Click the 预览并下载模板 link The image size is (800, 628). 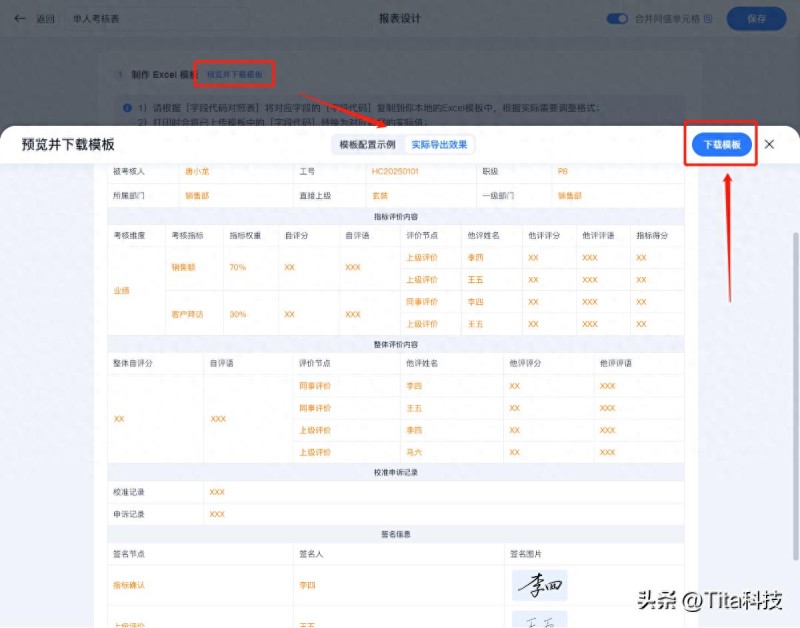click(235, 74)
